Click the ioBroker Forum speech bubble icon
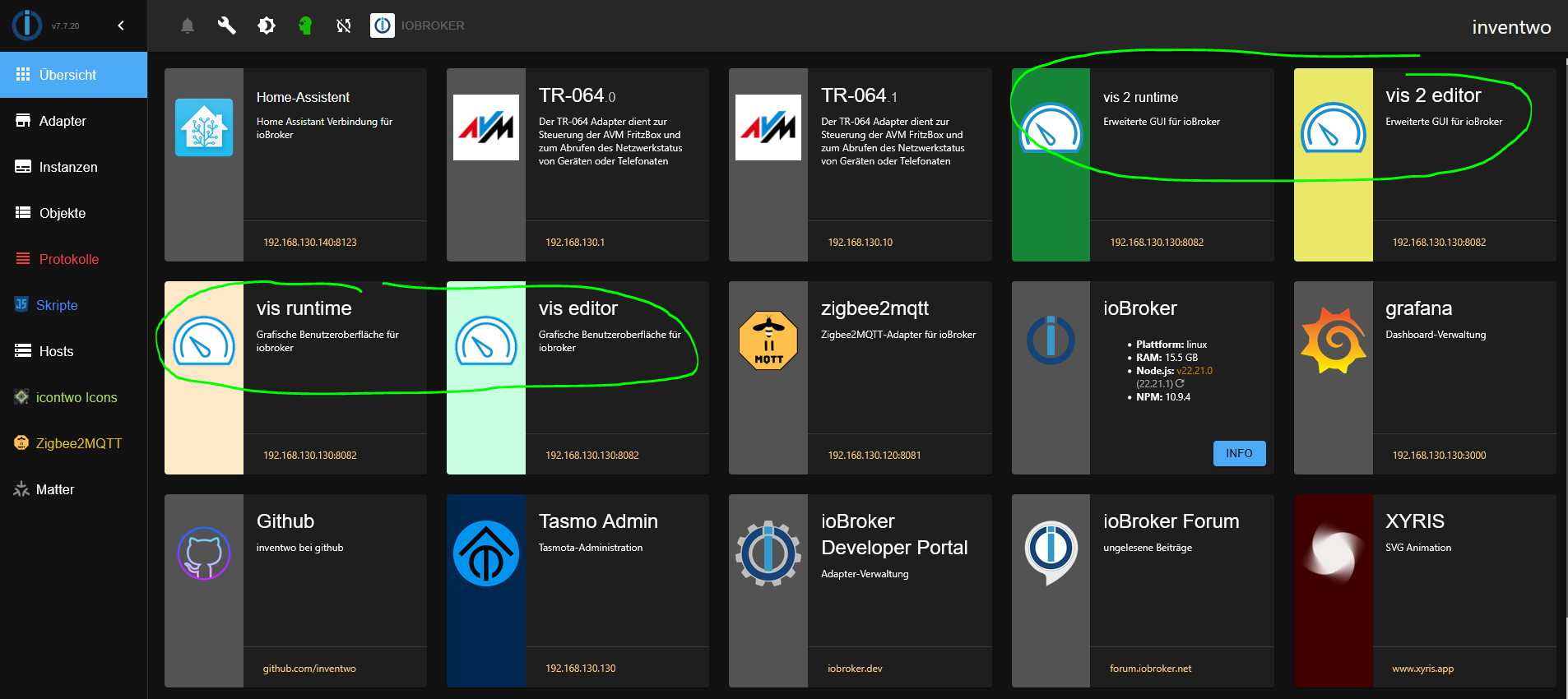 [1051, 553]
